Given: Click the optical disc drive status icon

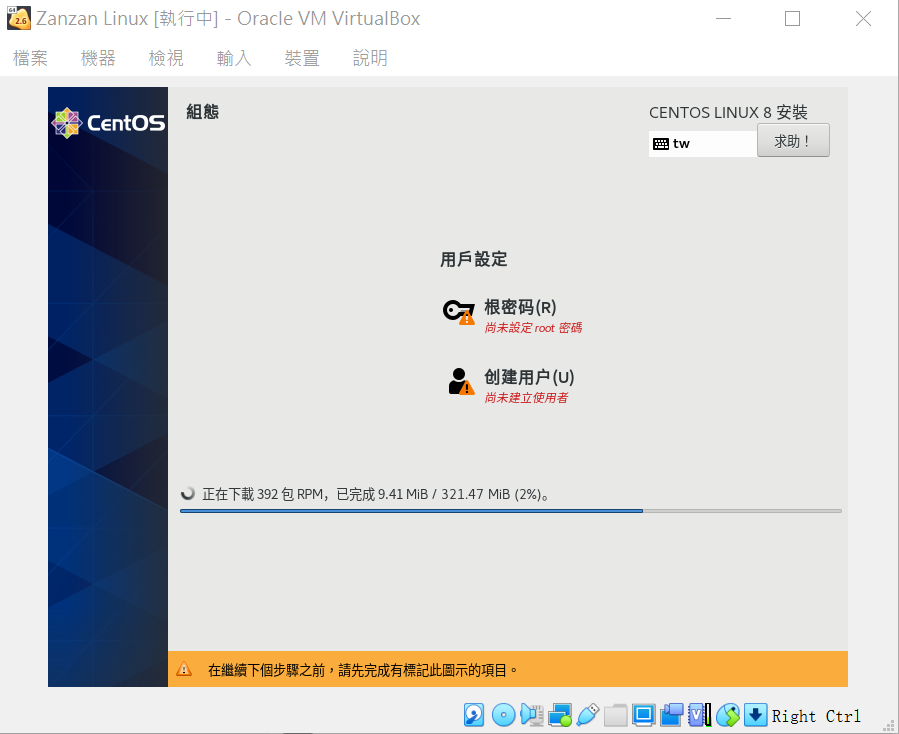Looking at the screenshot, I should 503,715.
